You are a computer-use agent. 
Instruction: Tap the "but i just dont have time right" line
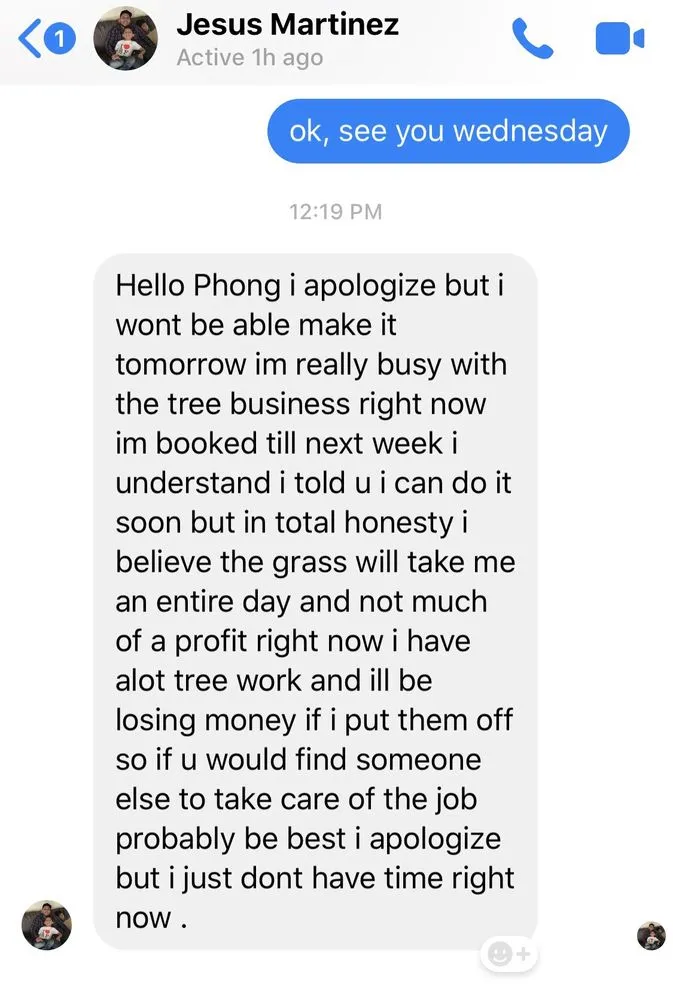(315, 878)
